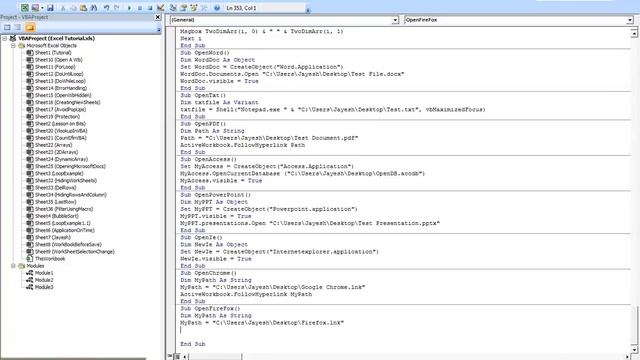Select Sheet24 (DynamicArray)

pyautogui.click(x=61, y=159)
